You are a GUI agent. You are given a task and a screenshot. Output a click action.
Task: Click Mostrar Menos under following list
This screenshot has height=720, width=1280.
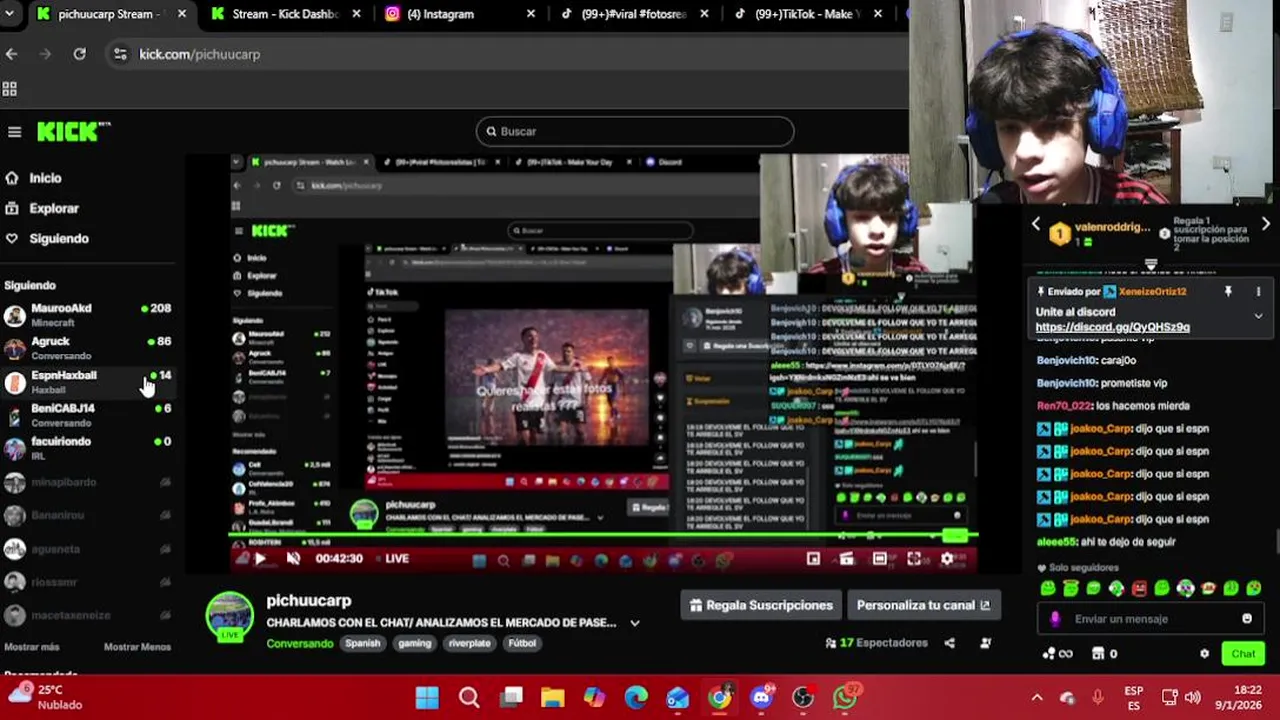click(137, 647)
